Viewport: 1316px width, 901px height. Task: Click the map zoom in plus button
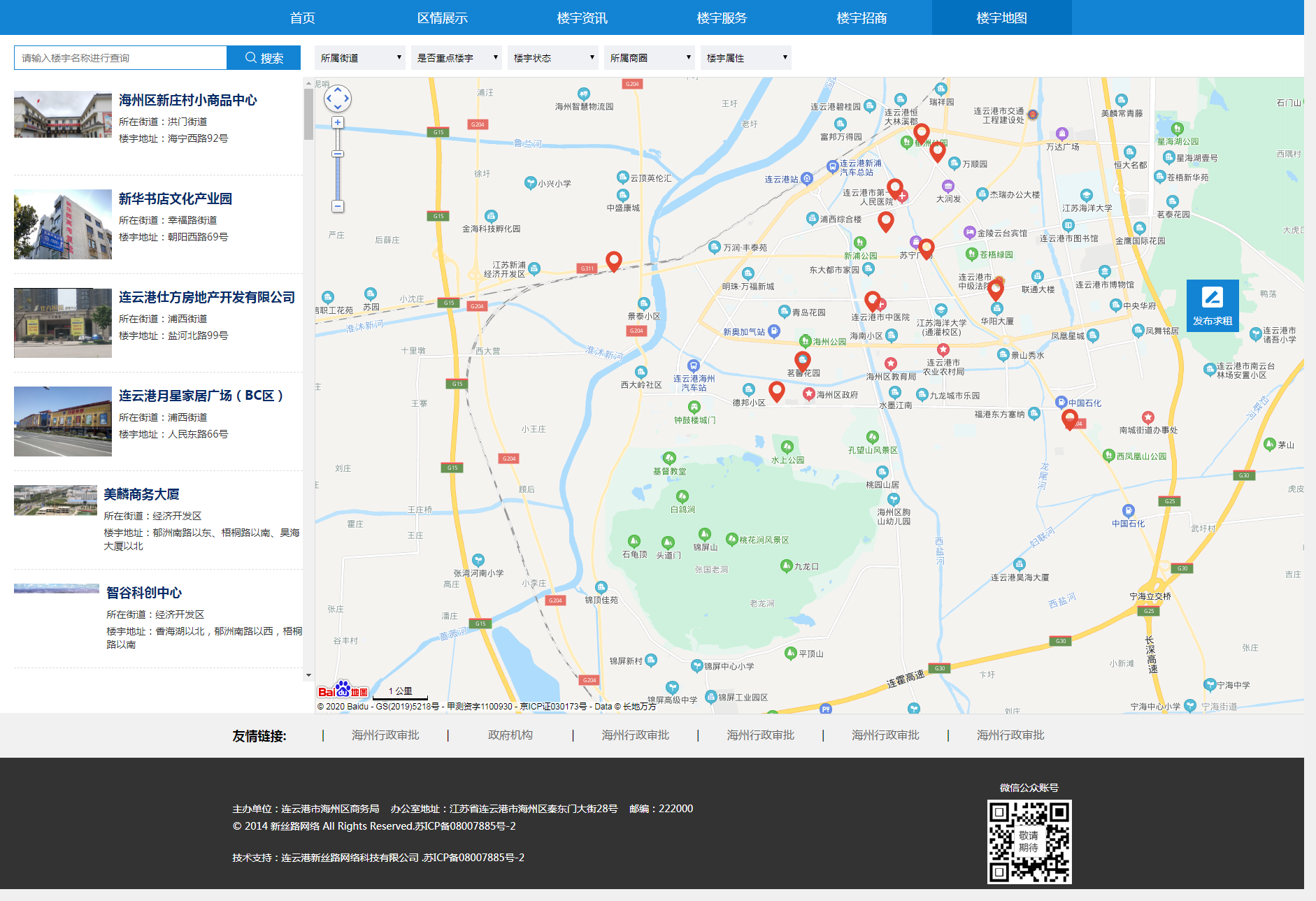[x=338, y=123]
